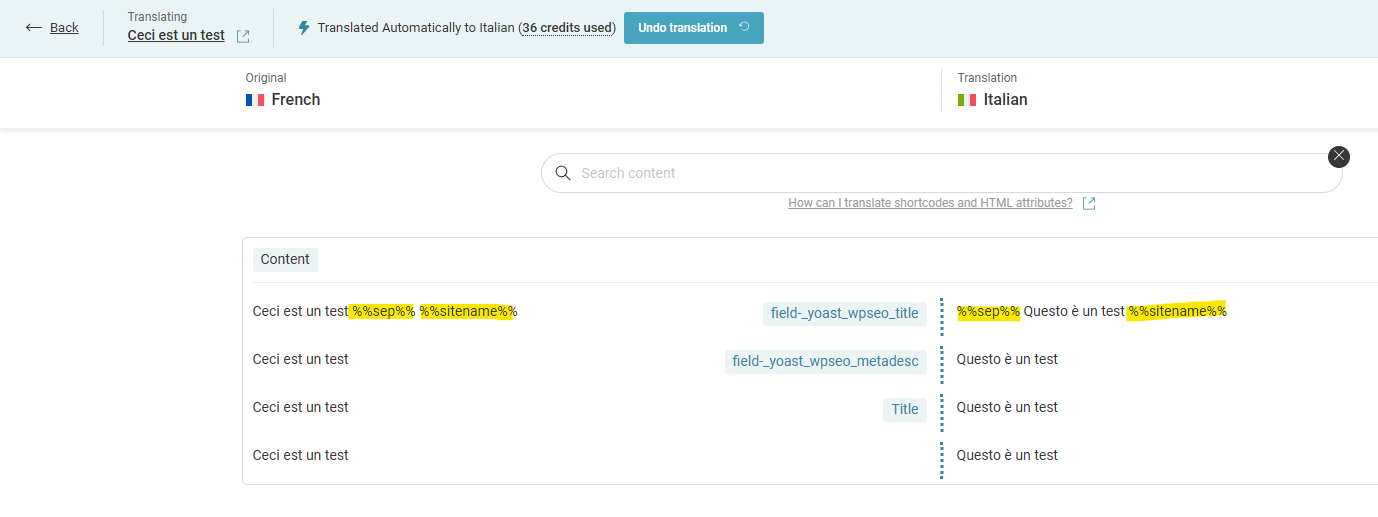Click the Italian flag icon

(967, 100)
